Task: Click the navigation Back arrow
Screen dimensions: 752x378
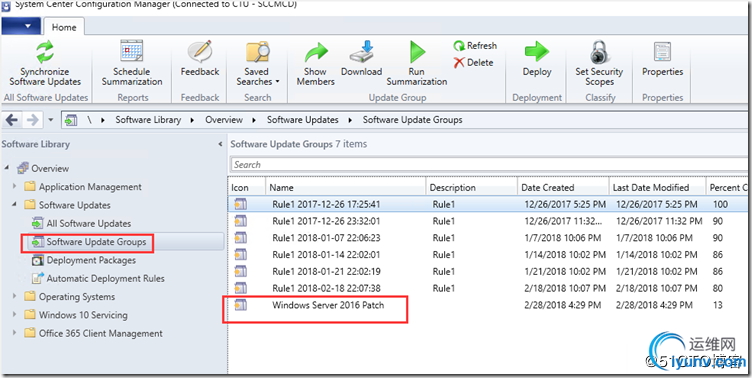Action: pos(12,119)
